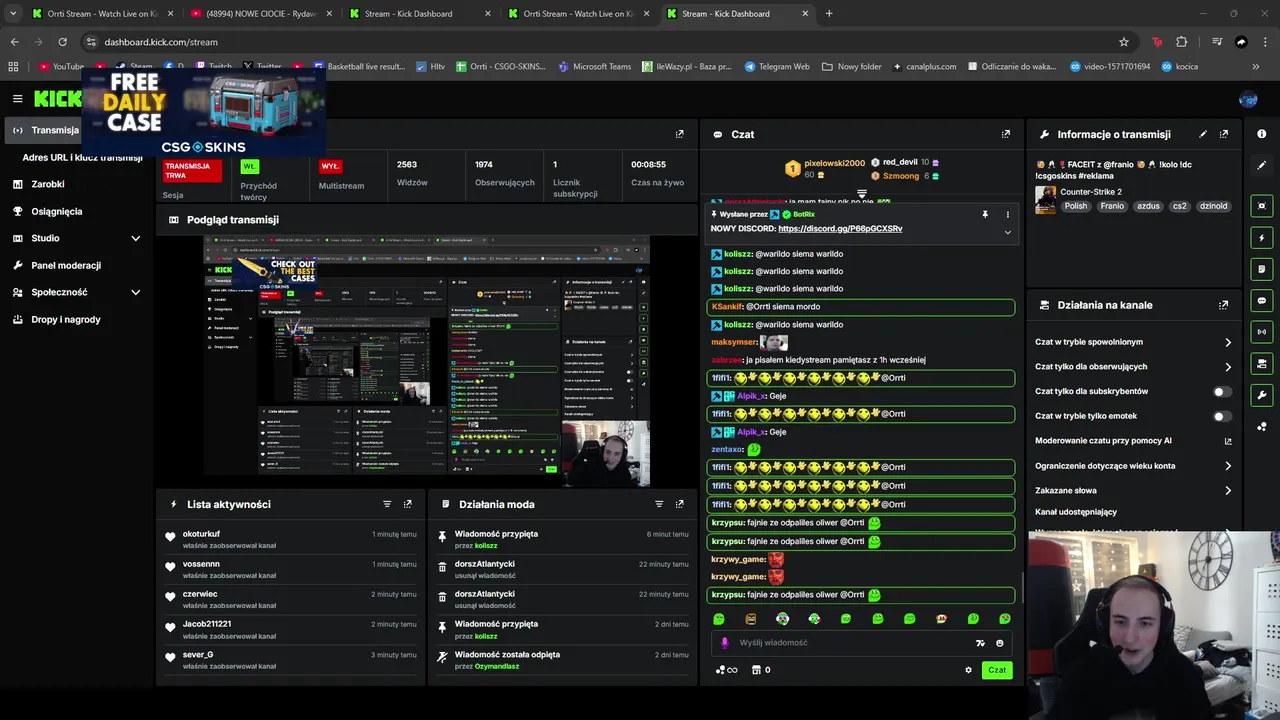Click the chat bubble icon in right sidebar
This screenshot has width=1280, height=720.
point(1262,300)
